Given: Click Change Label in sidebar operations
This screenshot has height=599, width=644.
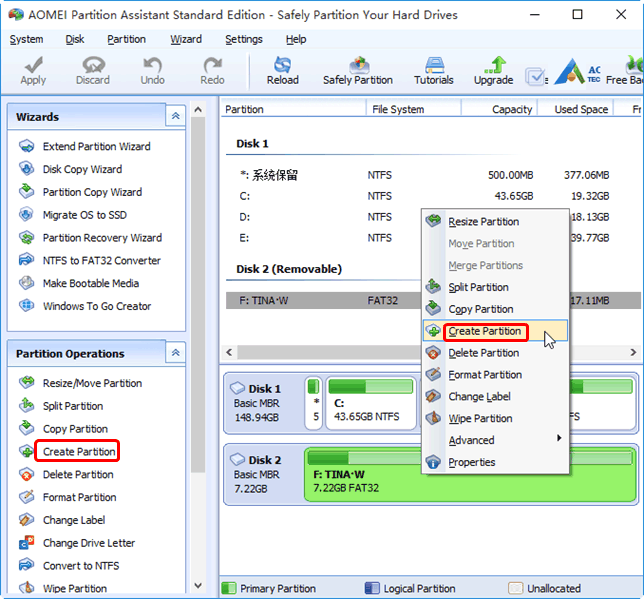Looking at the screenshot, I should pos(62,520).
